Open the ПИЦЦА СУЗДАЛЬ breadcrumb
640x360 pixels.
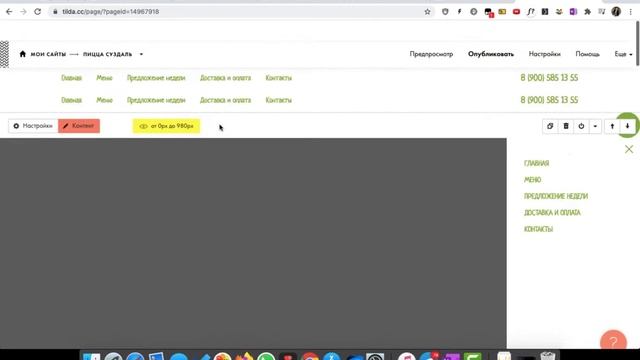pyautogui.click(x=107, y=54)
